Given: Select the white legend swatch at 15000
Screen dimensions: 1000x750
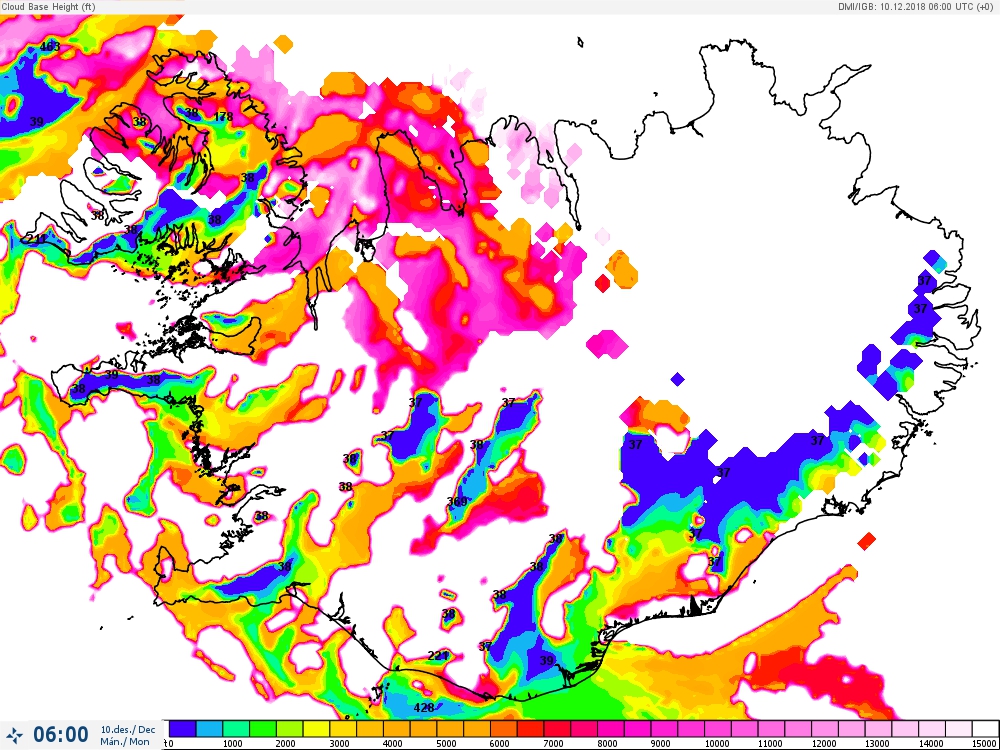Looking at the screenshot, I should pos(985,729).
